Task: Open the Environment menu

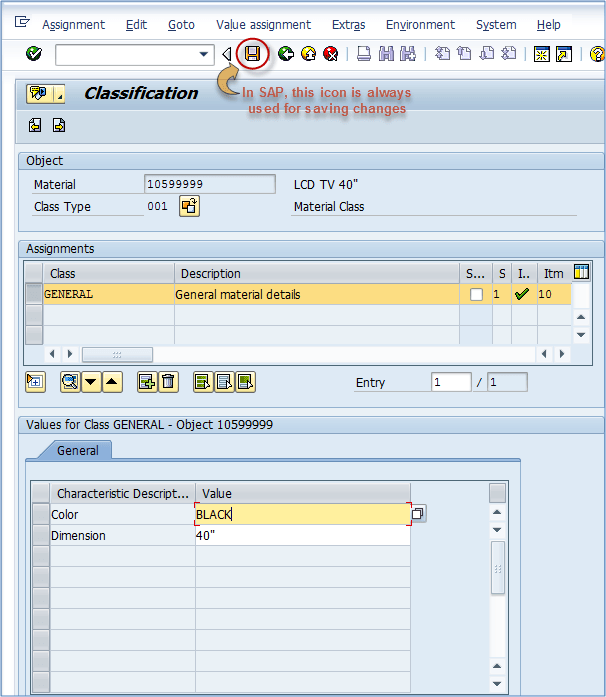Action: click(x=420, y=24)
